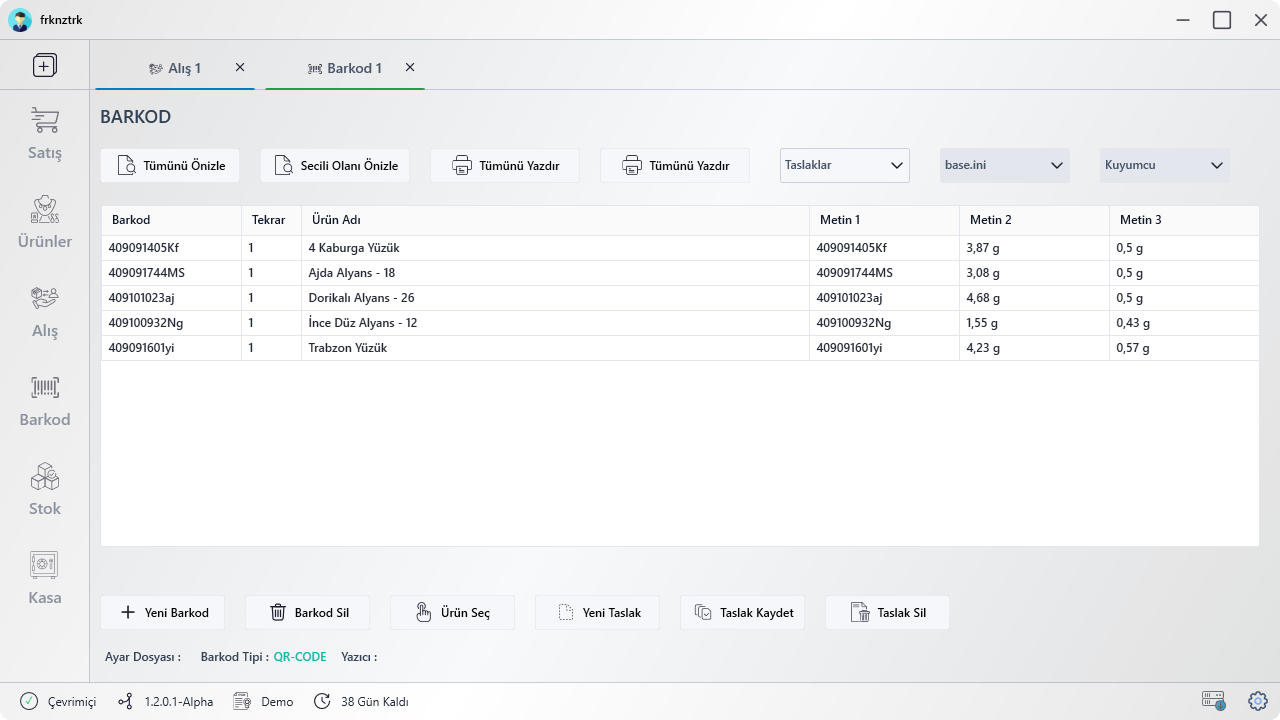Click the Çevrimiçi online status icon

point(29,701)
